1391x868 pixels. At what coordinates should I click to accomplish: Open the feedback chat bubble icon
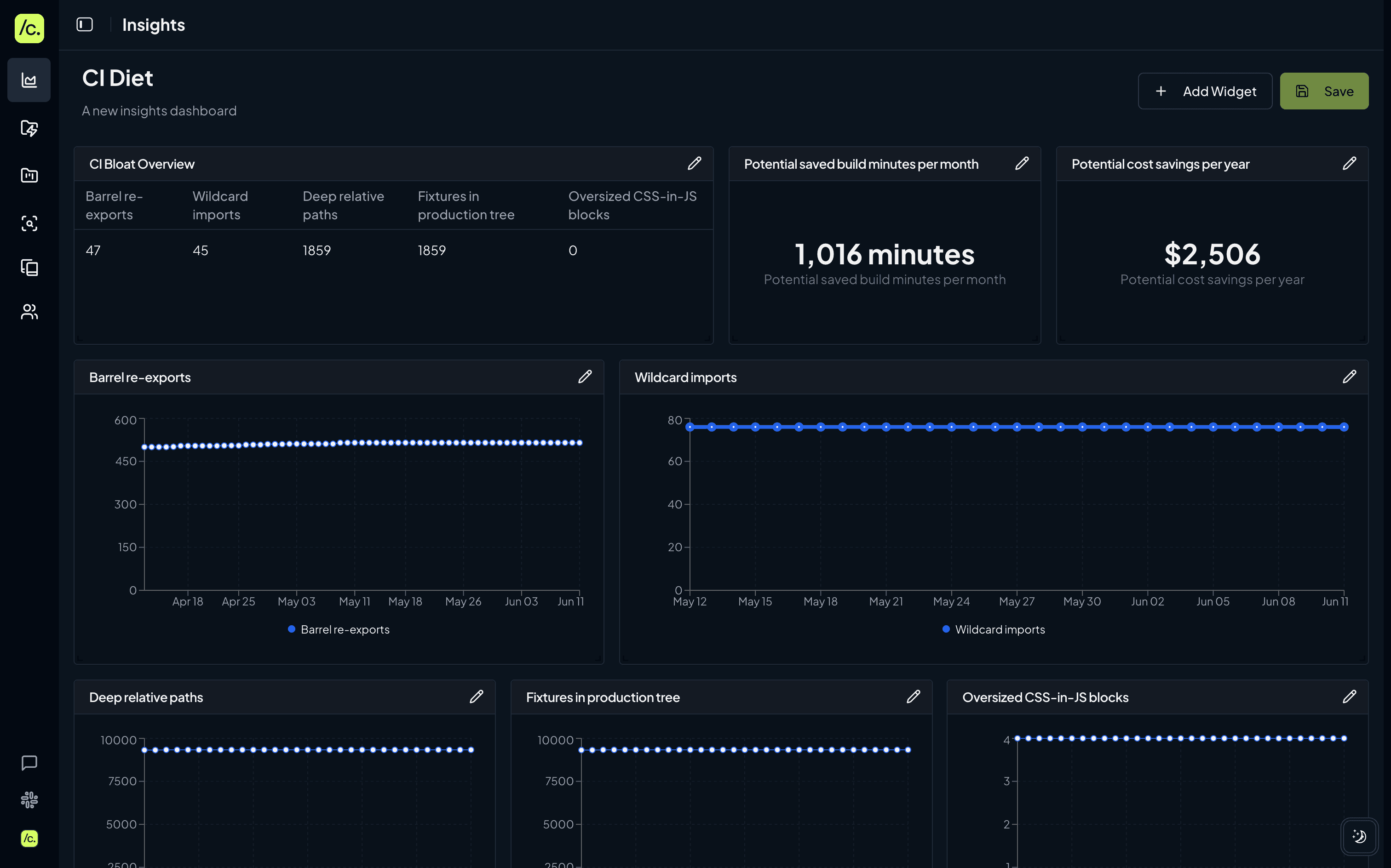[29, 762]
